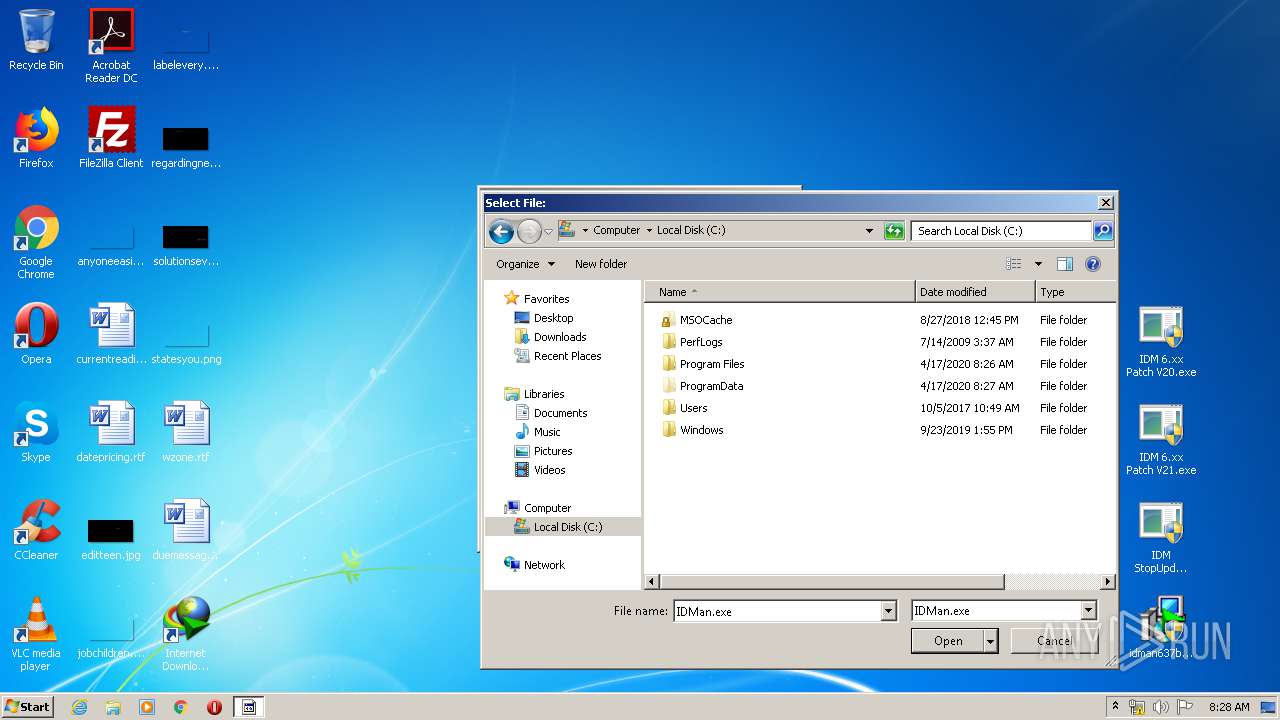
Task: Click New folder in the toolbar
Action: (x=601, y=264)
